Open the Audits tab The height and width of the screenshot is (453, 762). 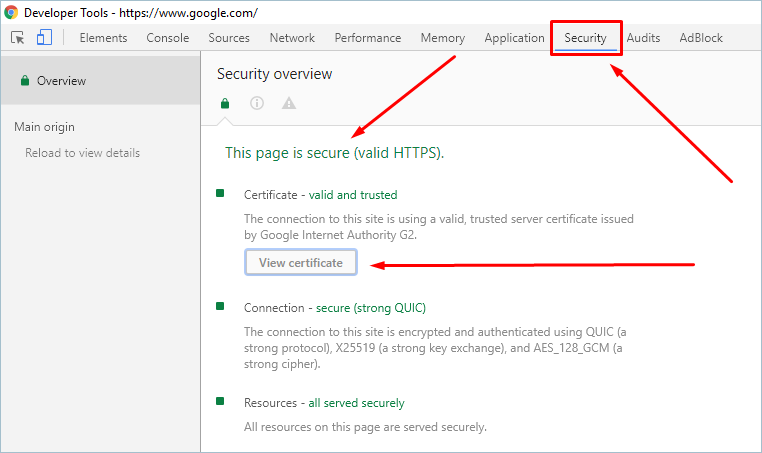[x=643, y=38]
